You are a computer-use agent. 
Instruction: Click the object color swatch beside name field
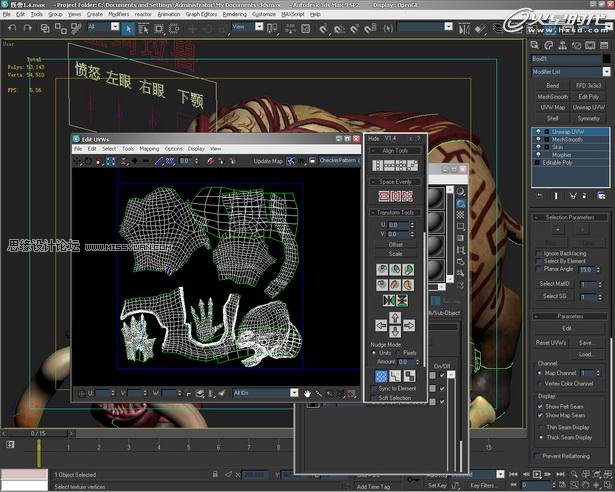[606, 59]
